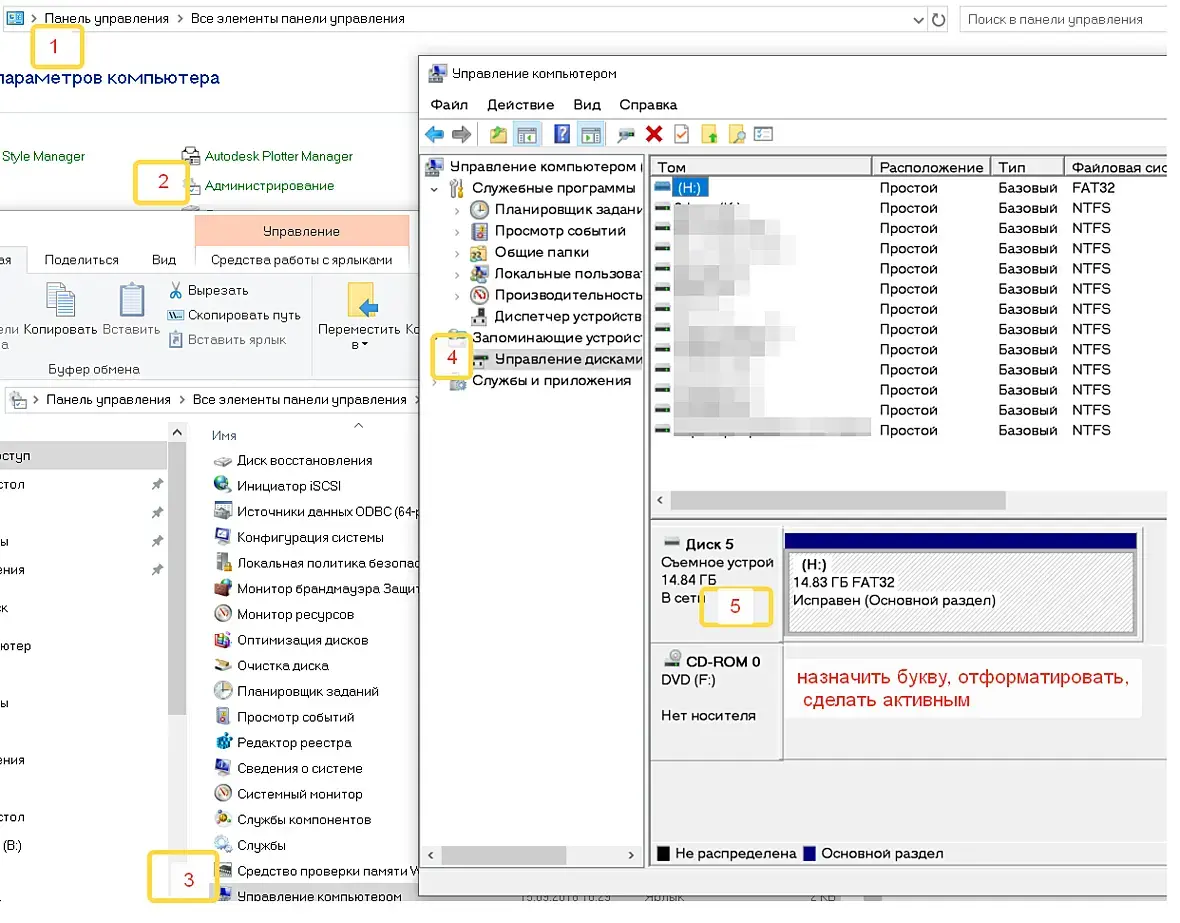Open the Autodesk Plotter Manager link
Screen dimensions: 1180x923
click(x=278, y=157)
